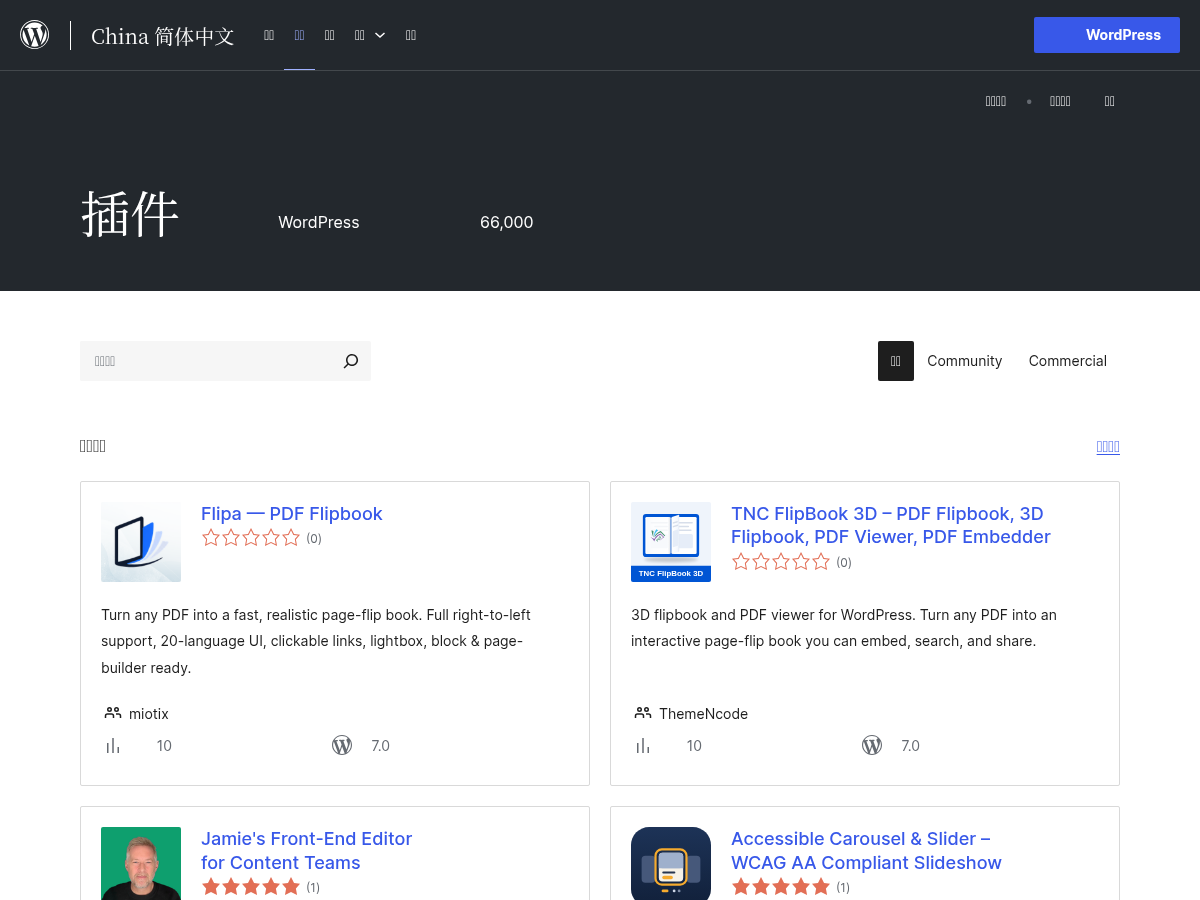
Task: Click the WordPress logo in the header
Action: (35, 35)
